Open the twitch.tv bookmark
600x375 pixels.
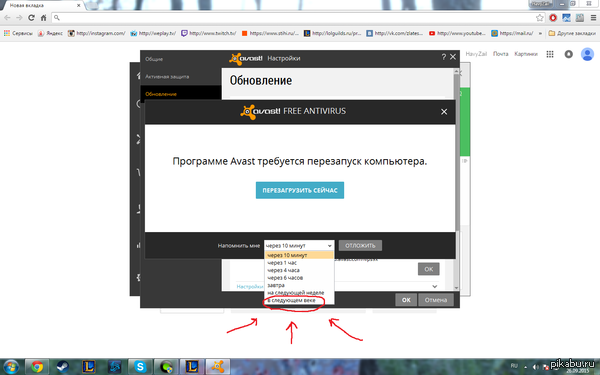tap(209, 33)
